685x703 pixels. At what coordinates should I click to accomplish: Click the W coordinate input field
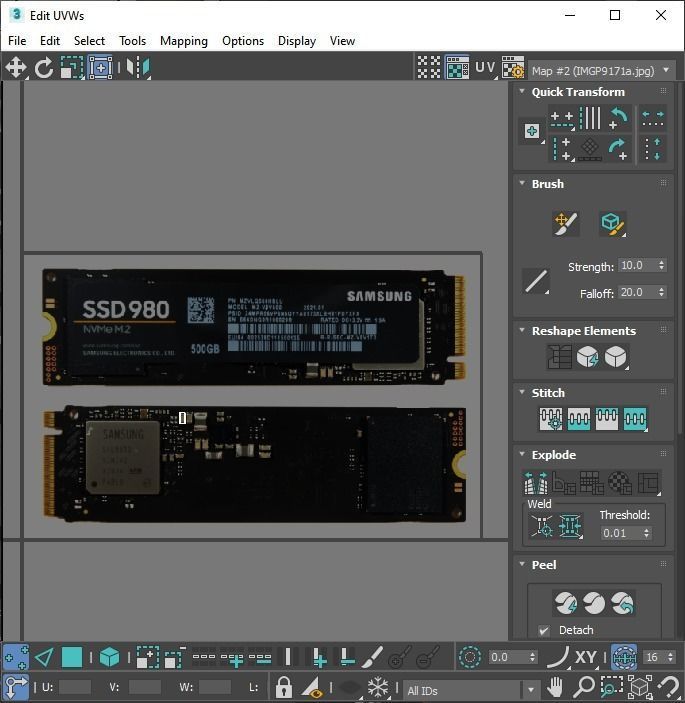[x=215, y=687]
